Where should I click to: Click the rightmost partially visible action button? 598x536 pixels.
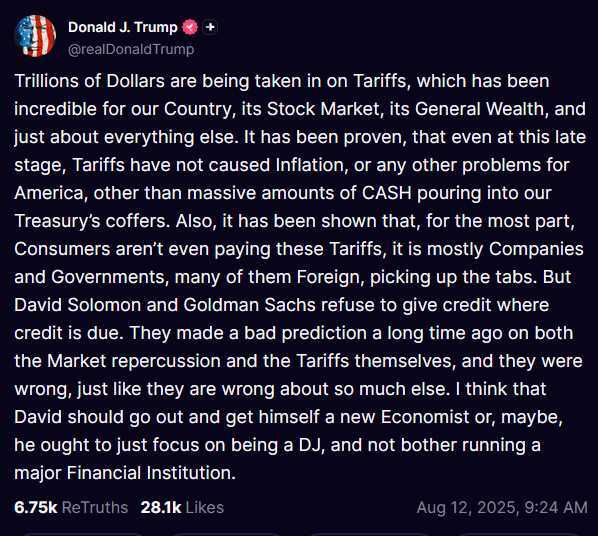tap(518, 534)
